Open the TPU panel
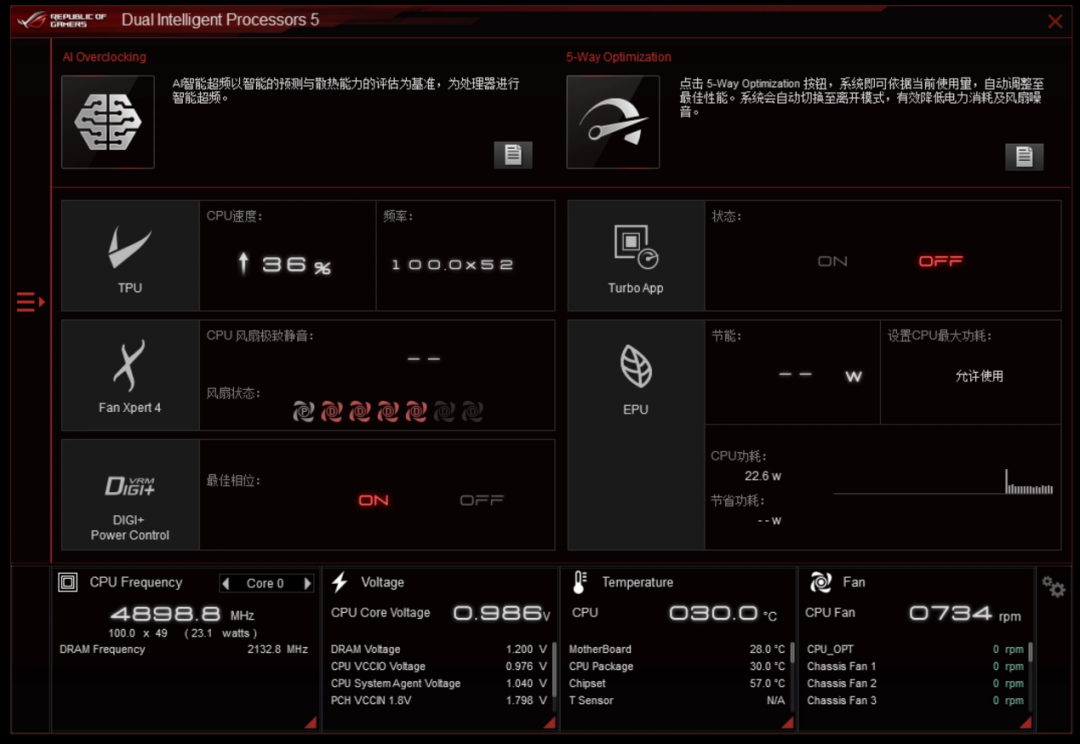1080x744 pixels. [x=130, y=256]
